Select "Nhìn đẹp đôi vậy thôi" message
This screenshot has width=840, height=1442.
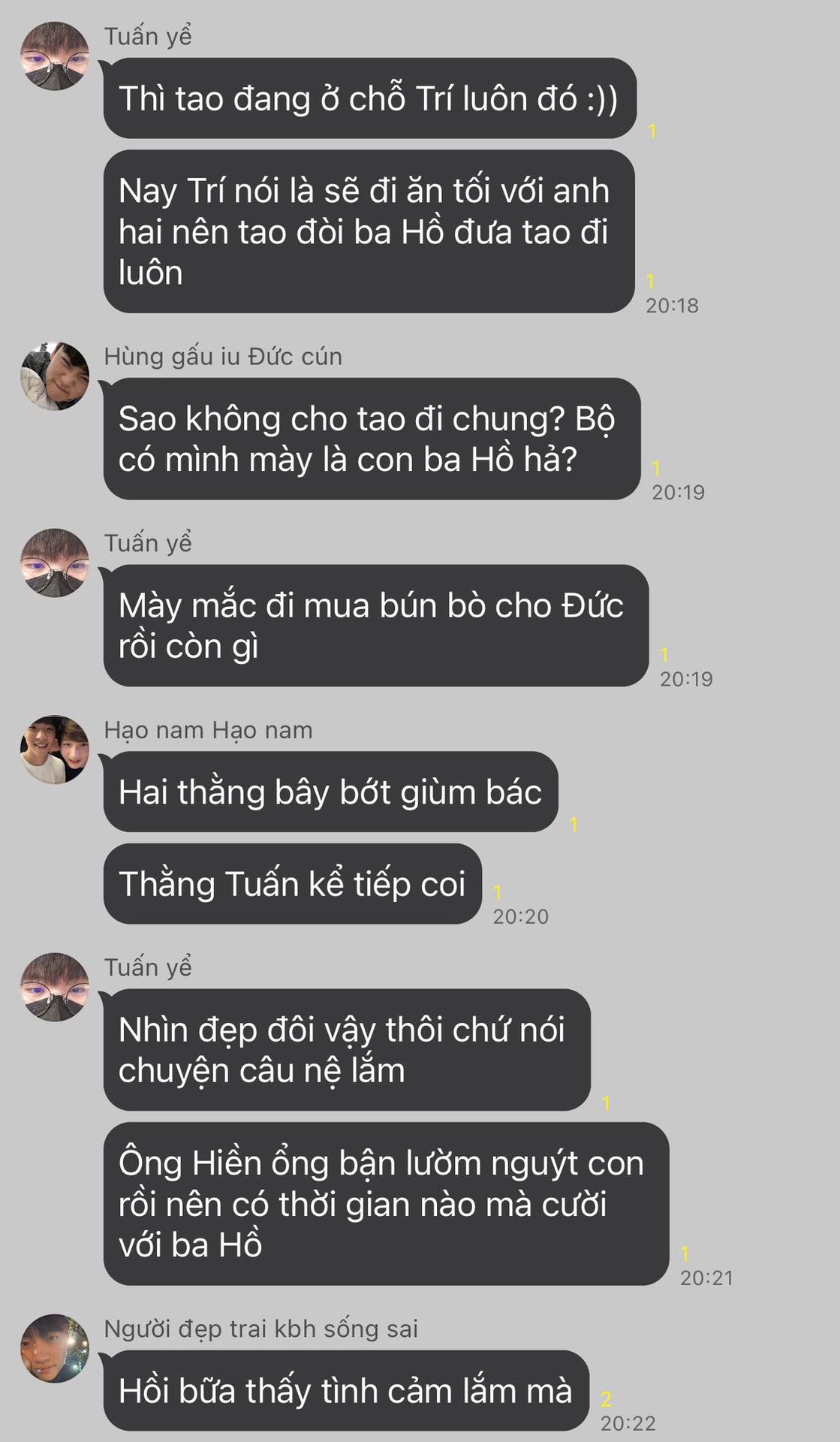point(347,1050)
